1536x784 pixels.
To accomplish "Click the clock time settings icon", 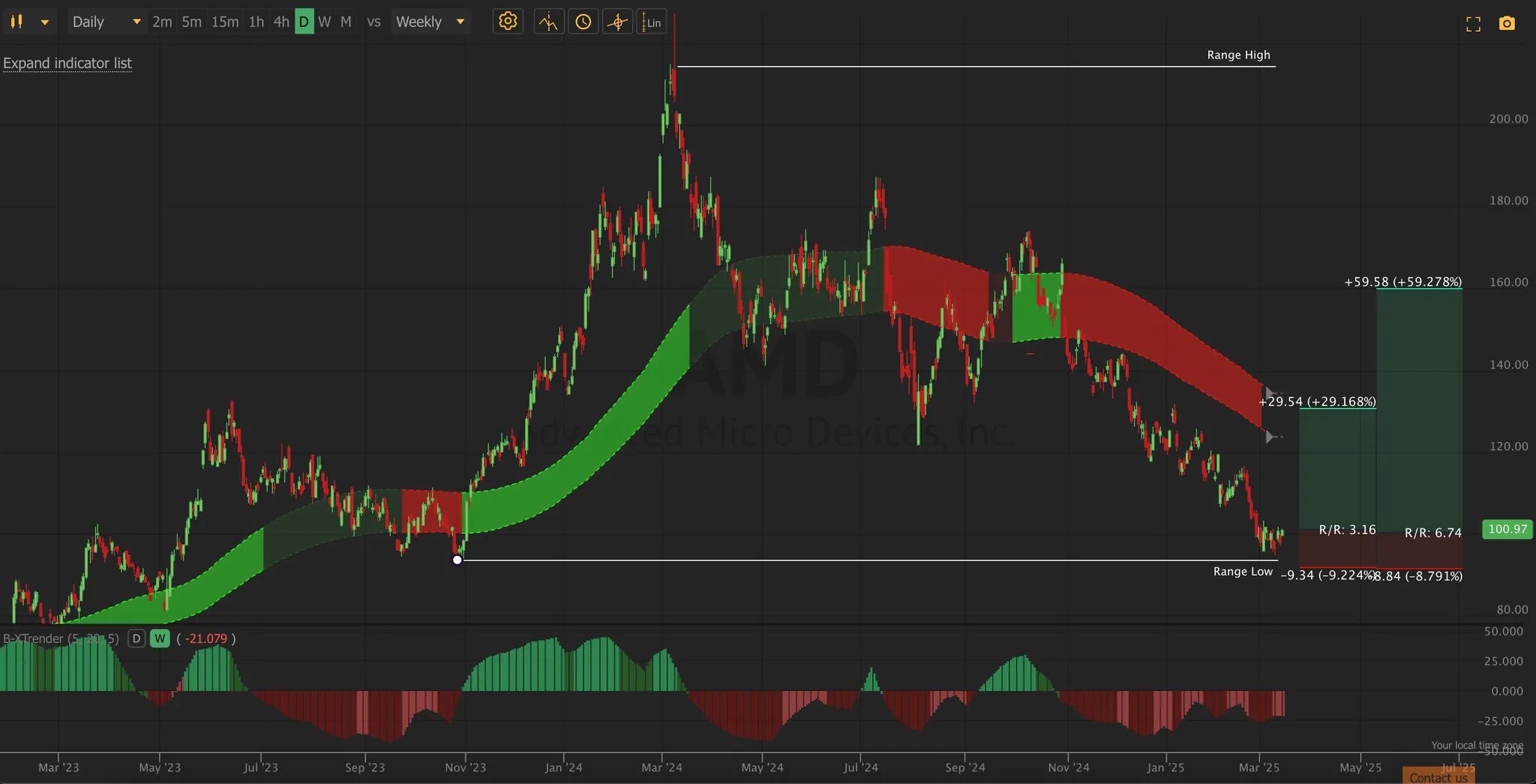I will click(583, 22).
